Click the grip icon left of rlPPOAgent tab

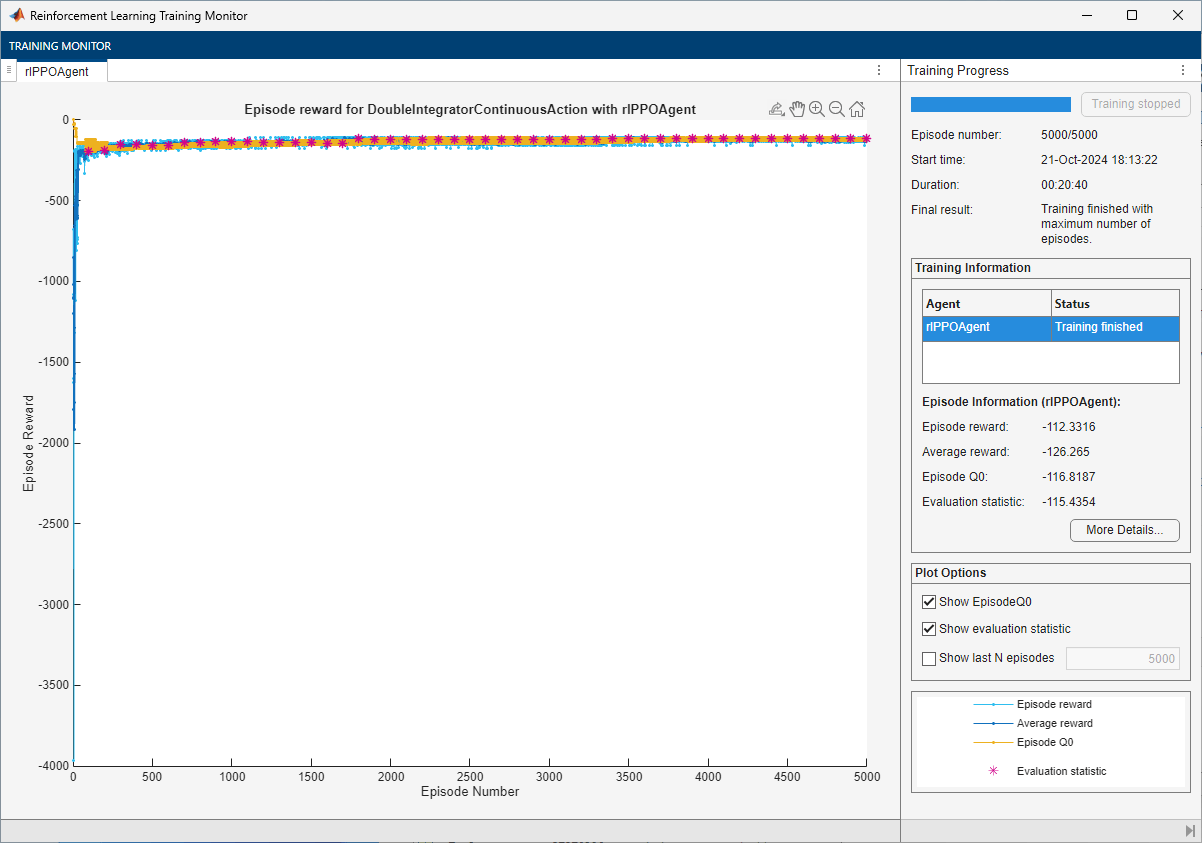point(9,70)
